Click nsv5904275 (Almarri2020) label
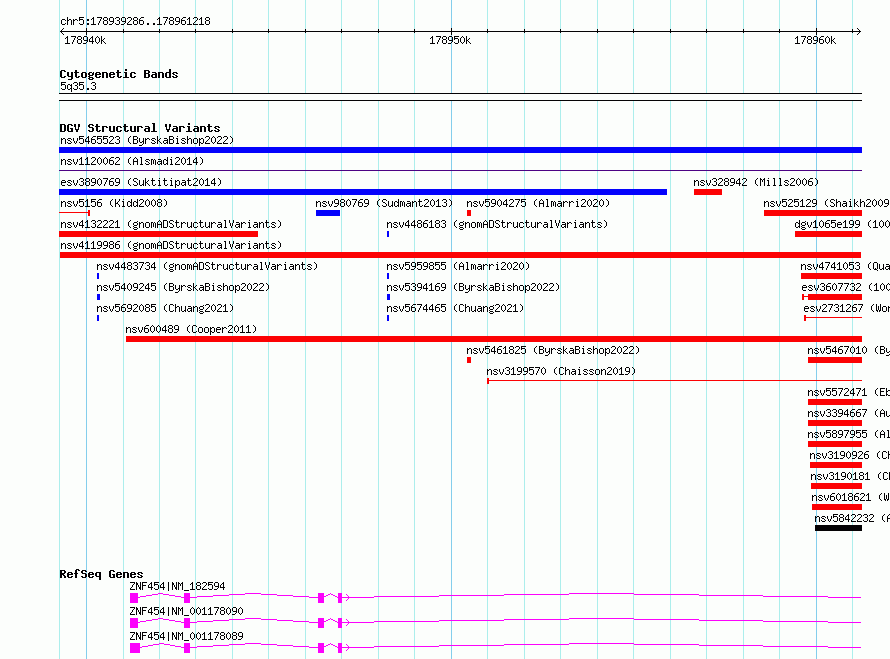This screenshot has height=659, width=890. (538, 203)
